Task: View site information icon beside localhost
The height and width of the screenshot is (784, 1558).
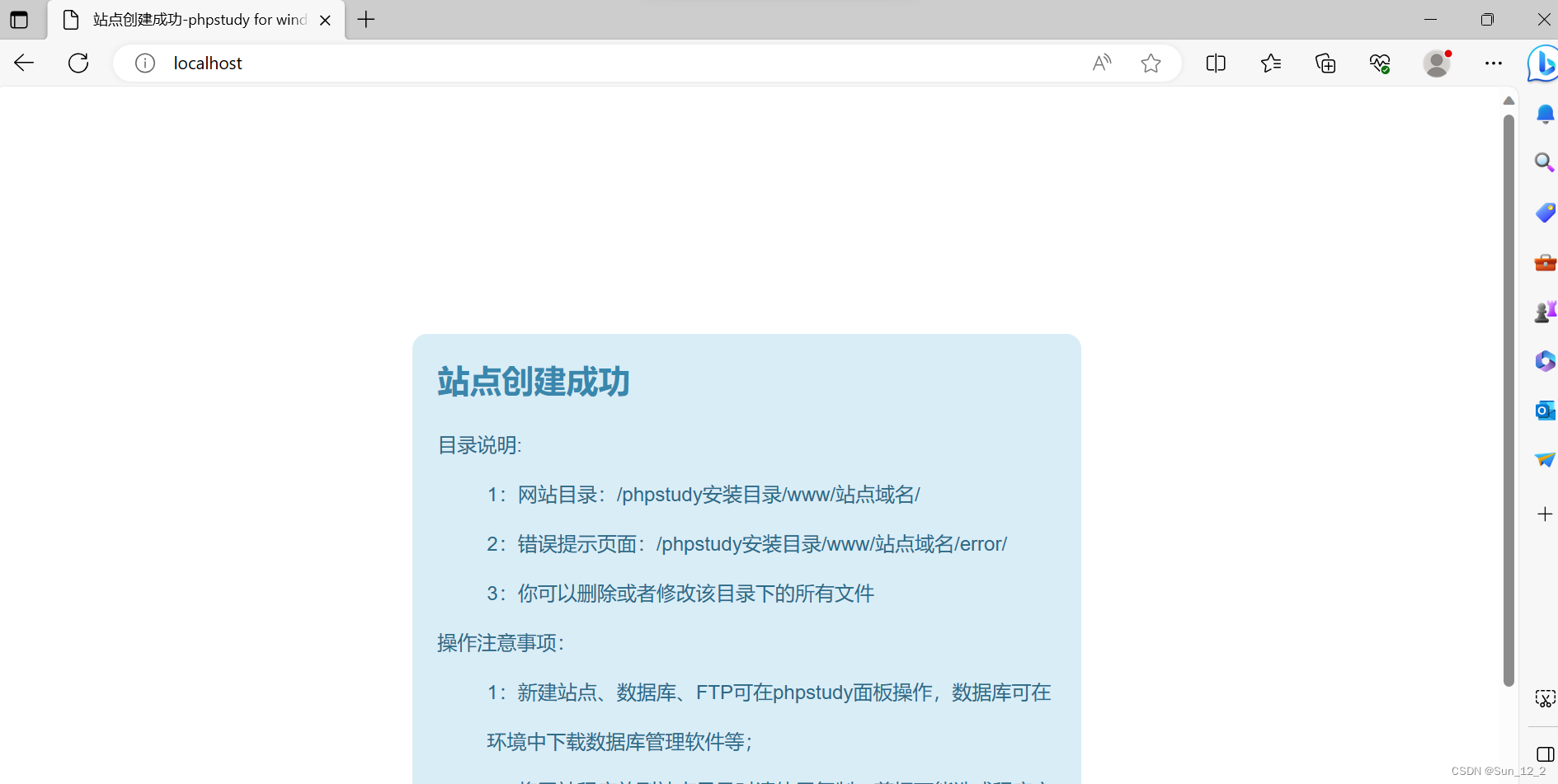Action: coord(145,63)
